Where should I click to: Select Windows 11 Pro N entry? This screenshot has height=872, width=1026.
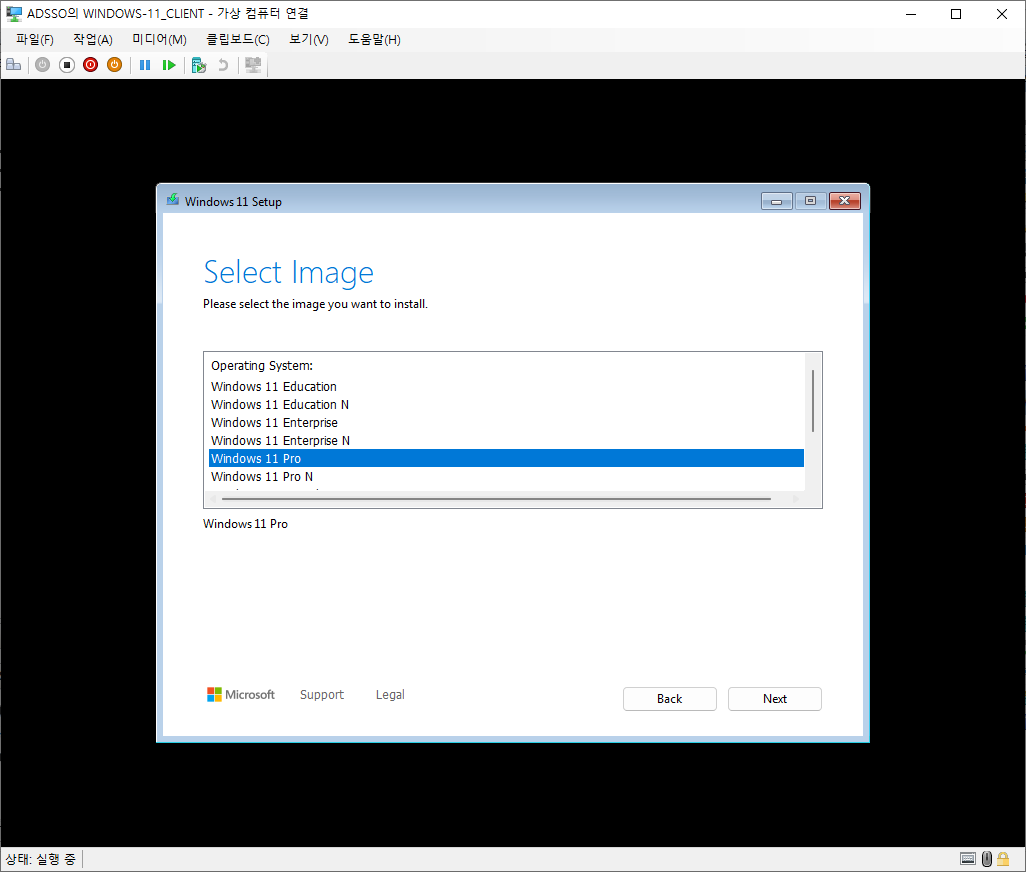506,476
